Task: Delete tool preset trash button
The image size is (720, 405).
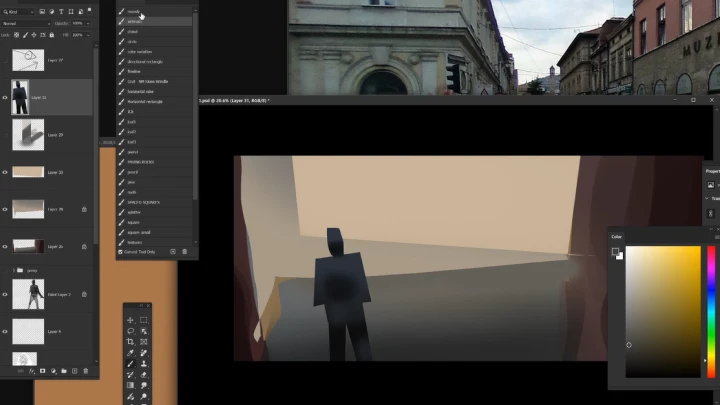Action: pos(185,252)
